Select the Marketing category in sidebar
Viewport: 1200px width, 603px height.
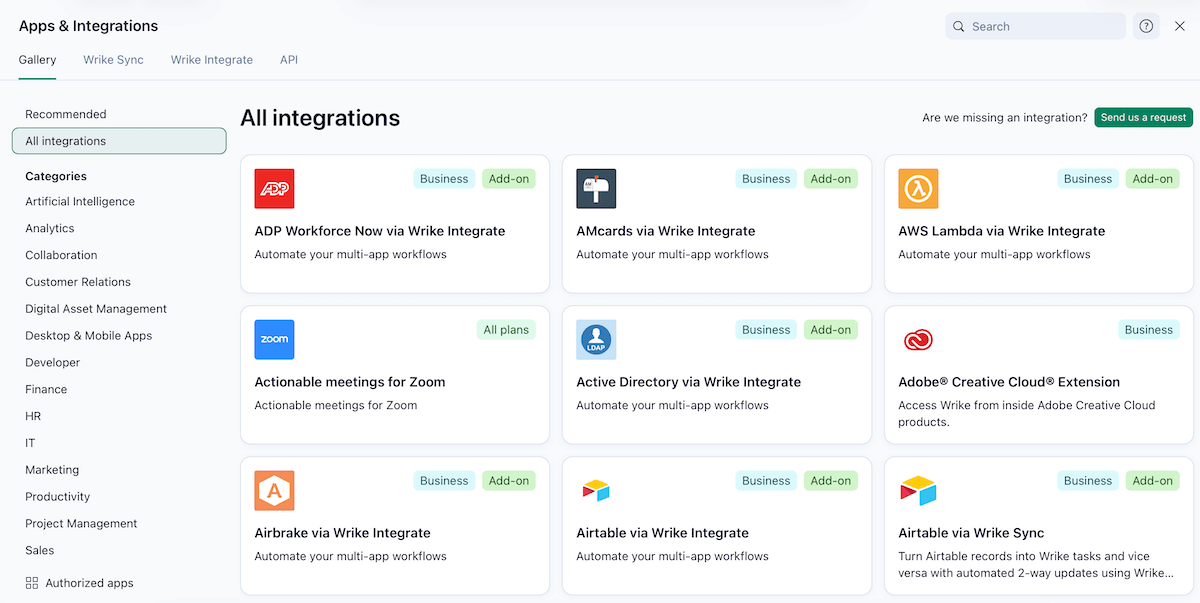click(x=52, y=469)
